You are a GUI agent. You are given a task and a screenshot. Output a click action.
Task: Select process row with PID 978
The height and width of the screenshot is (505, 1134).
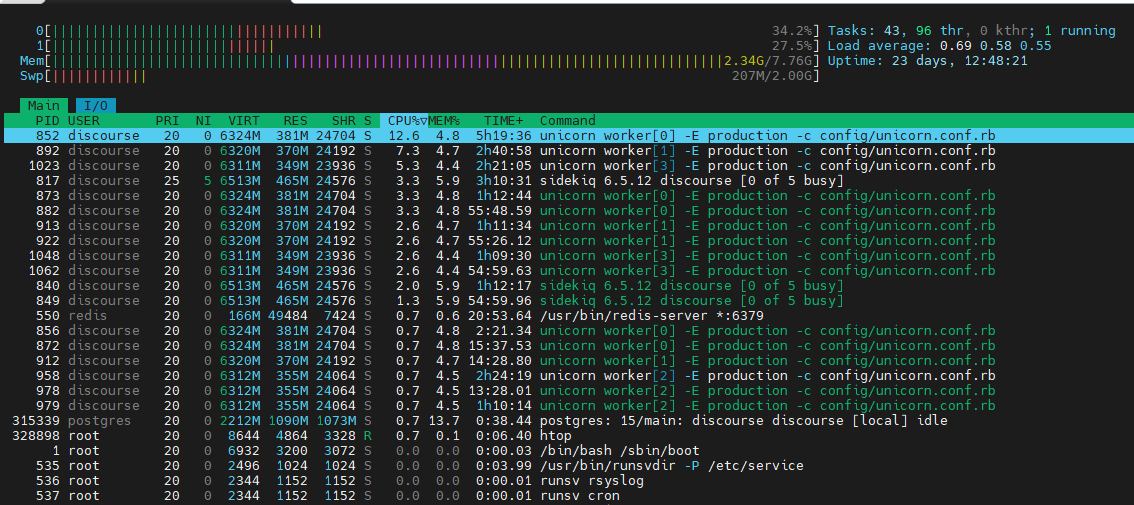(x=567, y=390)
